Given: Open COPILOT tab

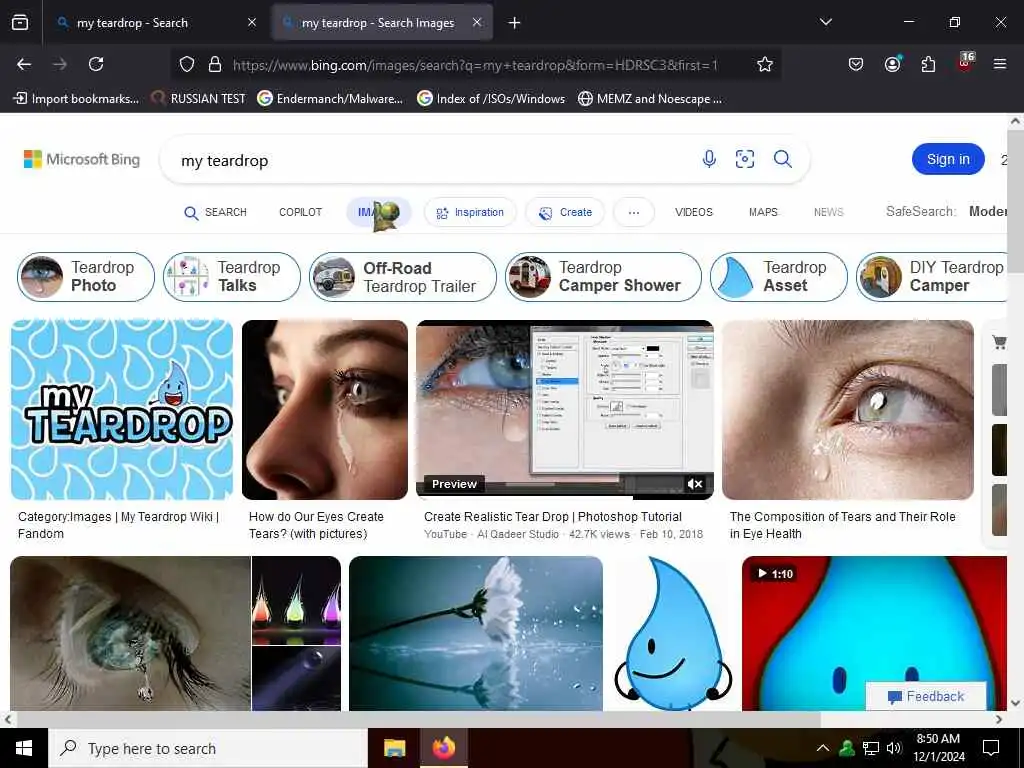Looking at the screenshot, I should (x=300, y=212).
